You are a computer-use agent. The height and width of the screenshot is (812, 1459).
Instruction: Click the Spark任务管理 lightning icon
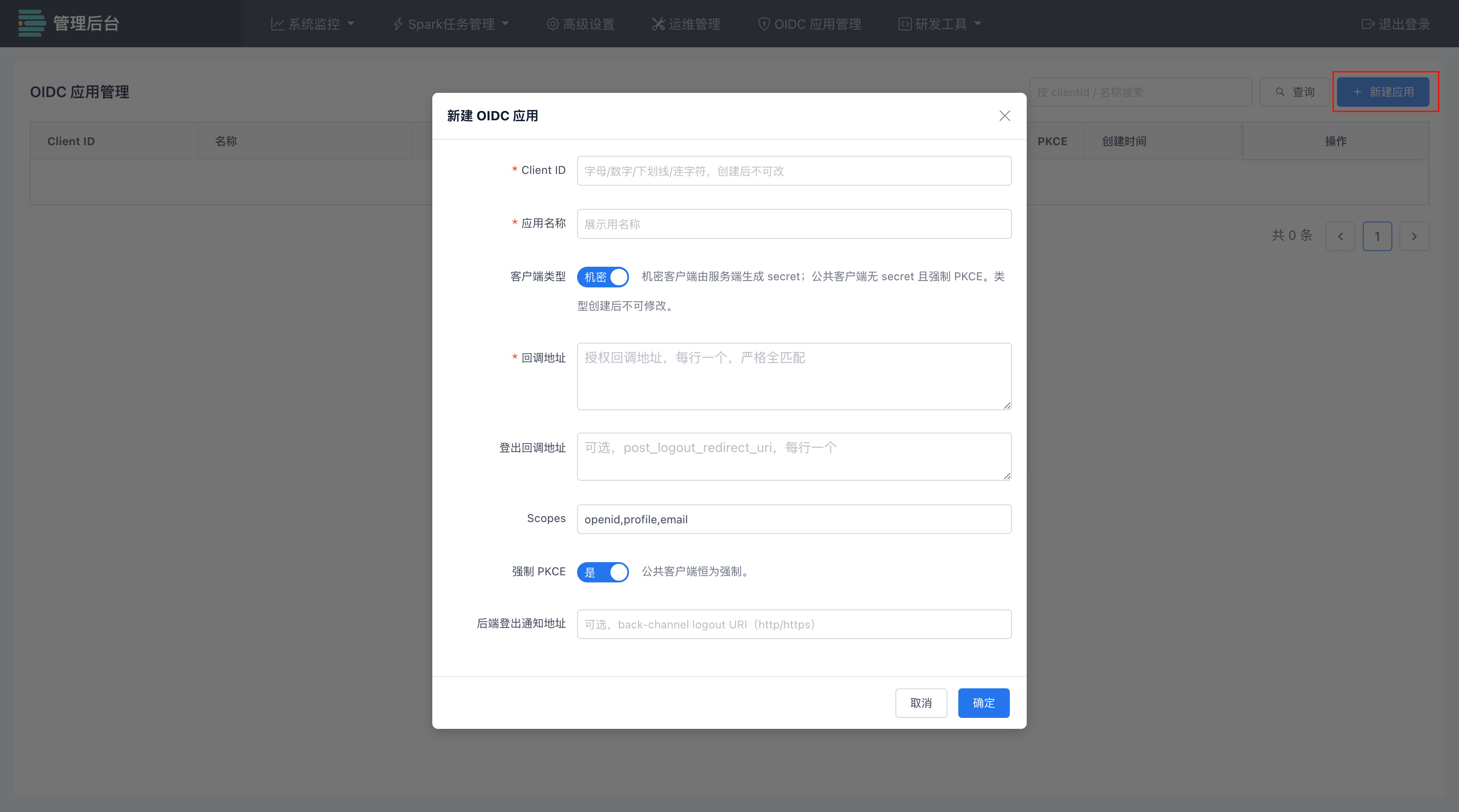point(398,24)
